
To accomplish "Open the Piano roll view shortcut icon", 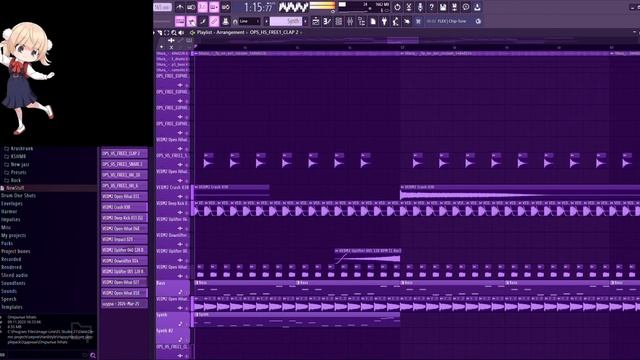I will click(327, 21).
